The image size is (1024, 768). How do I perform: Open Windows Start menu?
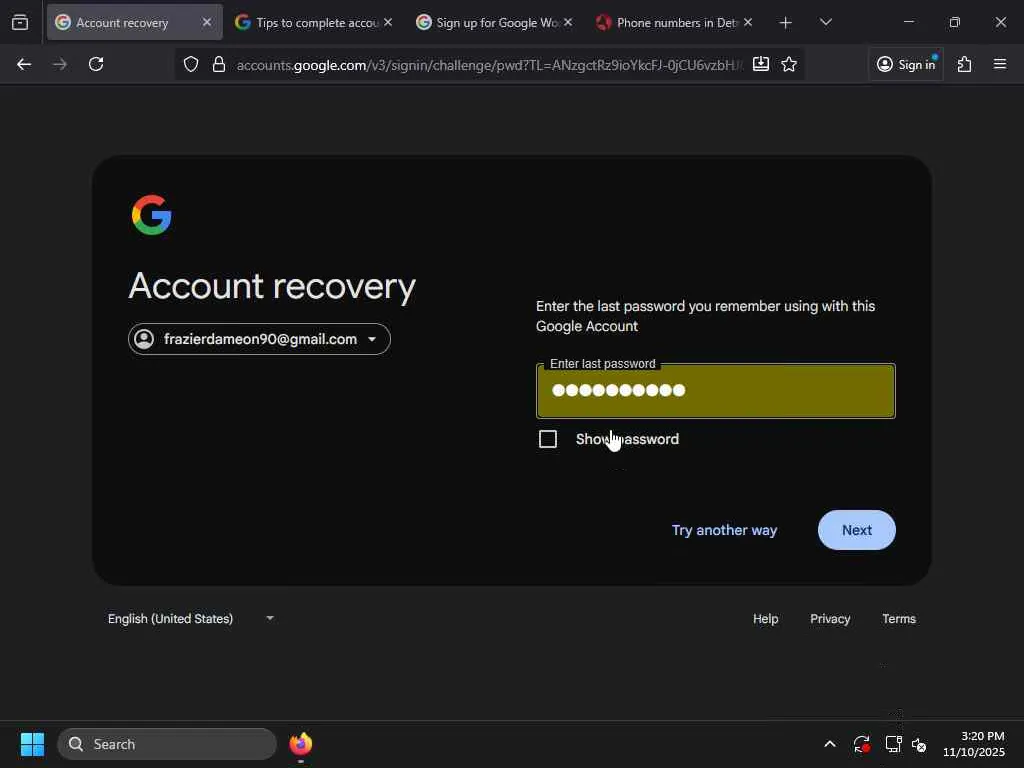pos(32,744)
